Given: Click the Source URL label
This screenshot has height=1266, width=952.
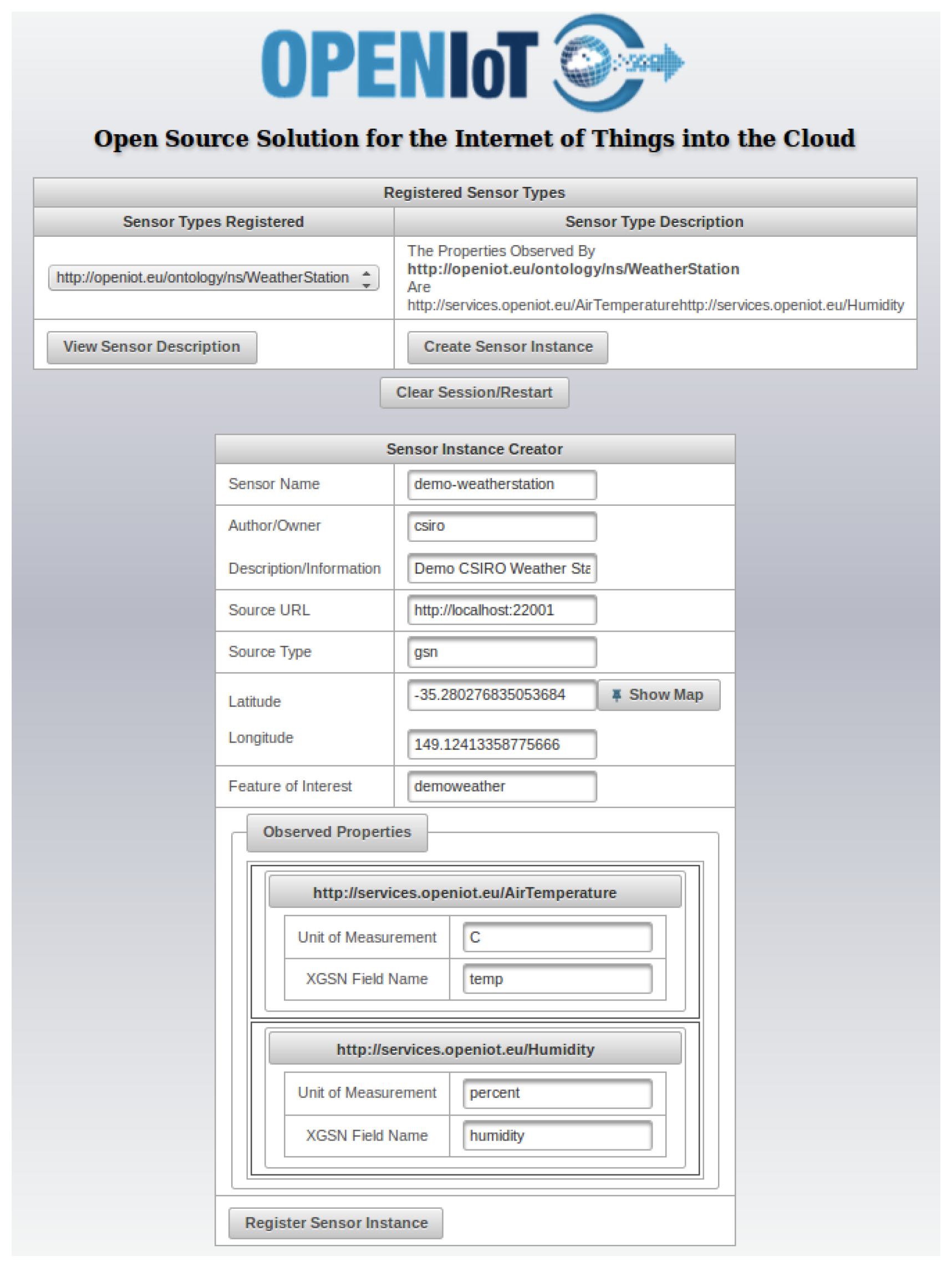Looking at the screenshot, I should point(269,610).
